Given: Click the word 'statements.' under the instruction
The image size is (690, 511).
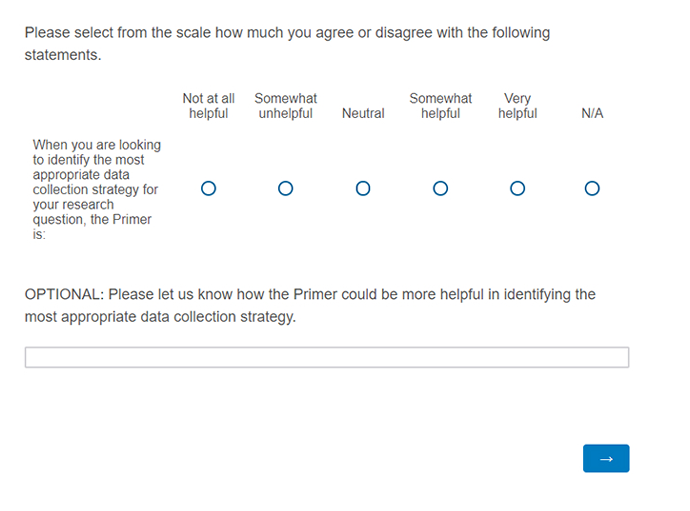Looking at the screenshot, I should [63, 55].
